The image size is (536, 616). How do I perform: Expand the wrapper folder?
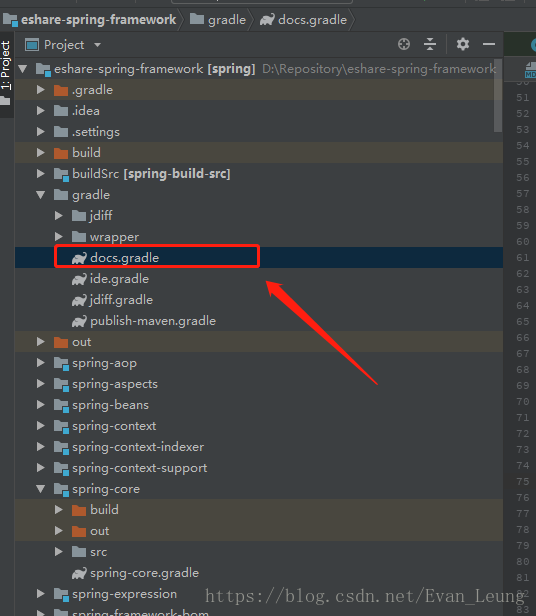[59, 236]
